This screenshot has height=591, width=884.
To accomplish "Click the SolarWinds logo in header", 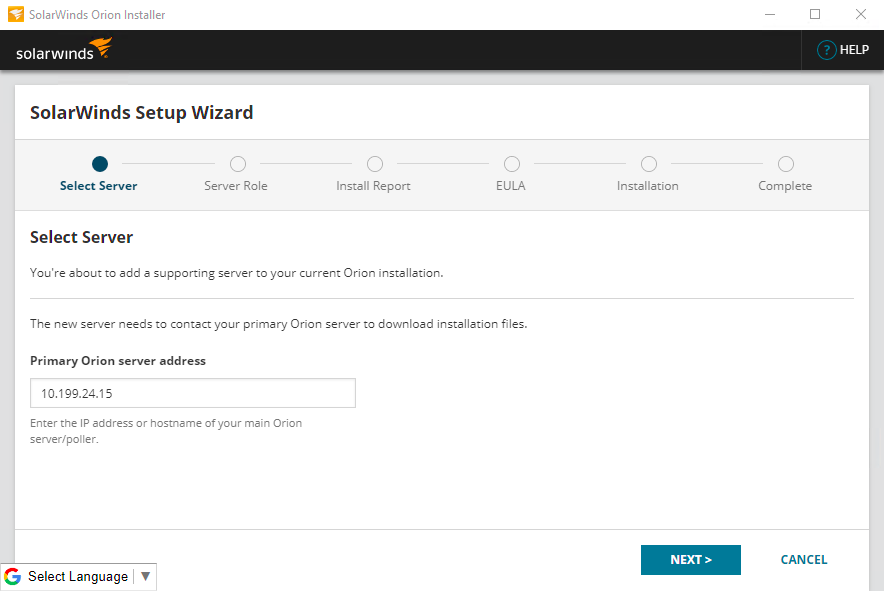I will point(64,49).
